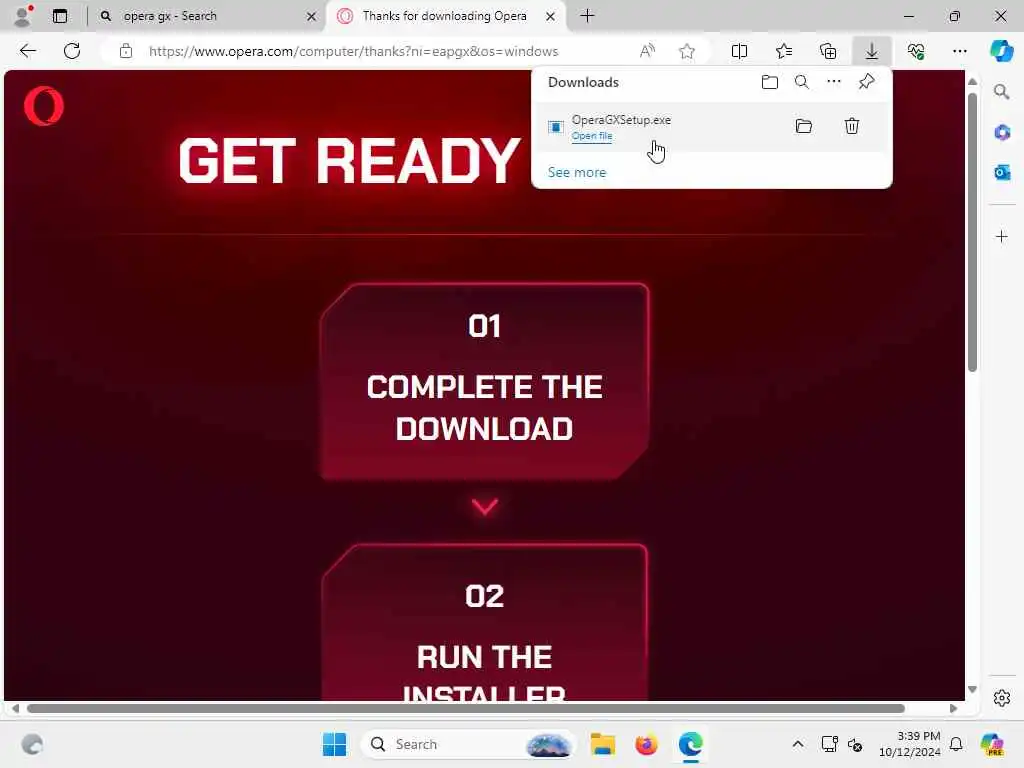
Task: Open the Windows Start menu
Action: (334, 744)
